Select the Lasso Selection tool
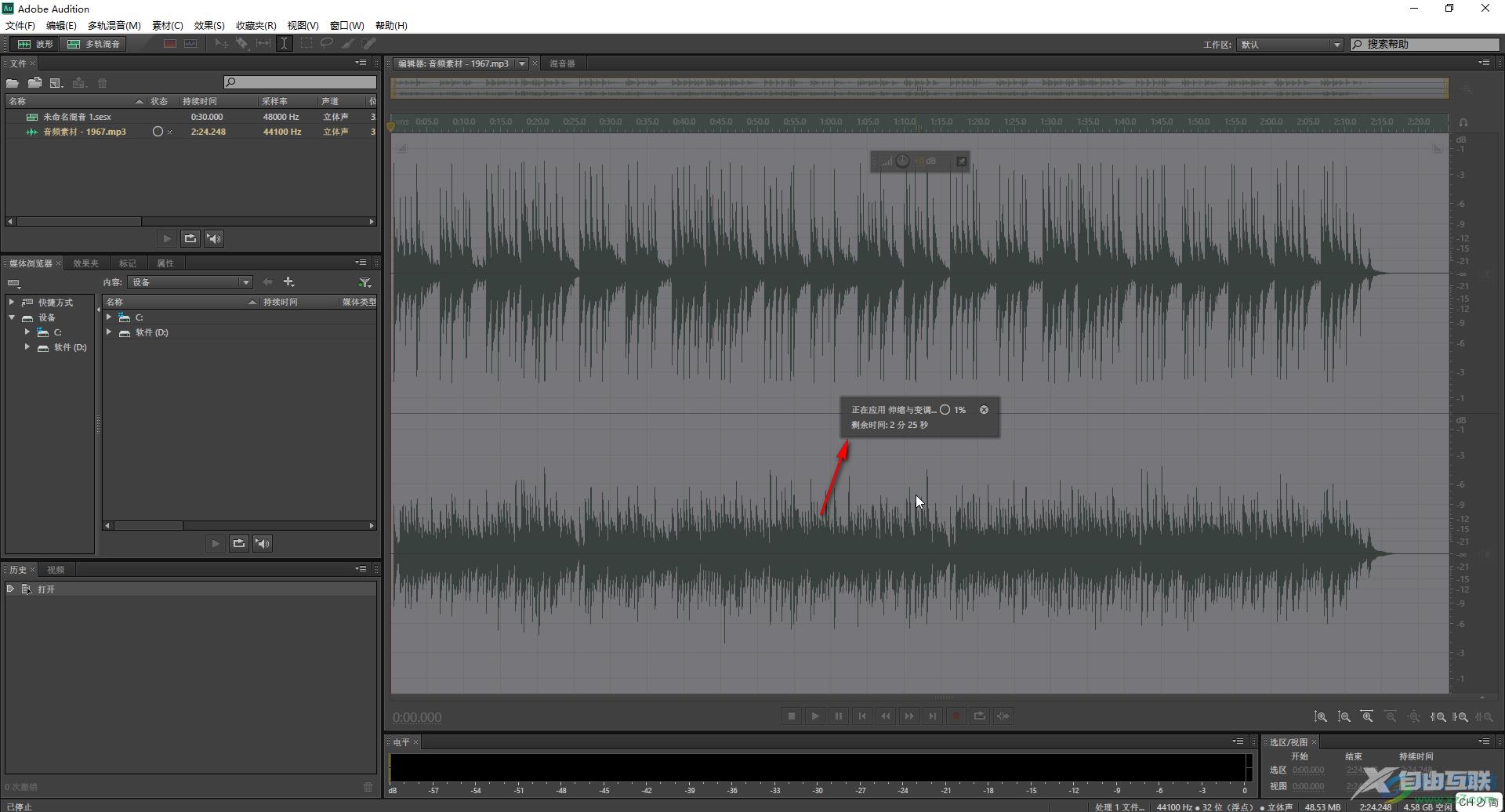The height and width of the screenshot is (812, 1505). coord(326,44)
